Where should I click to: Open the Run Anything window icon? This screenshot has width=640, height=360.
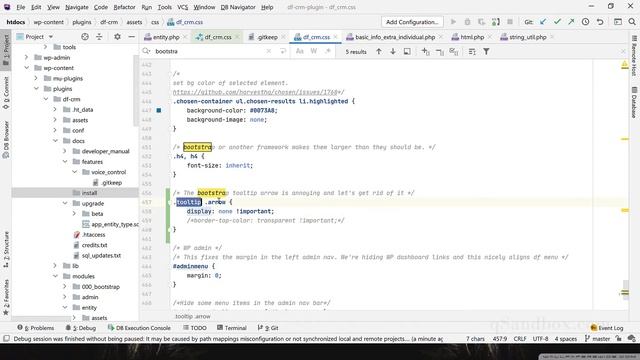(618, 22)
